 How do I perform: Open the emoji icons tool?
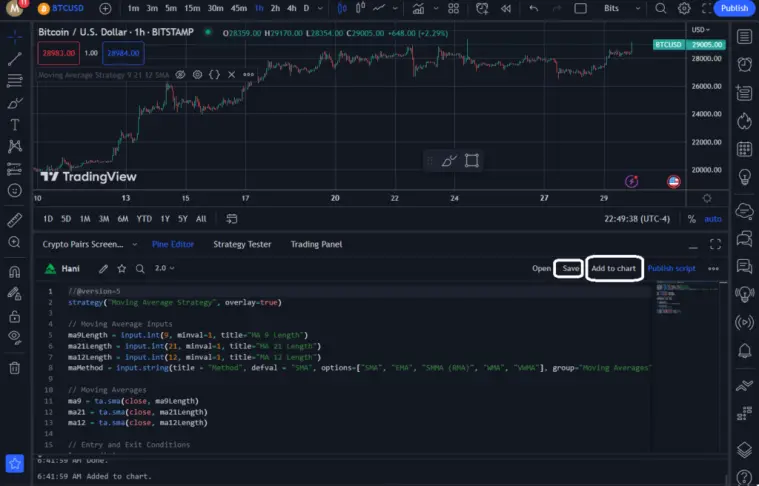pos(15,191)
